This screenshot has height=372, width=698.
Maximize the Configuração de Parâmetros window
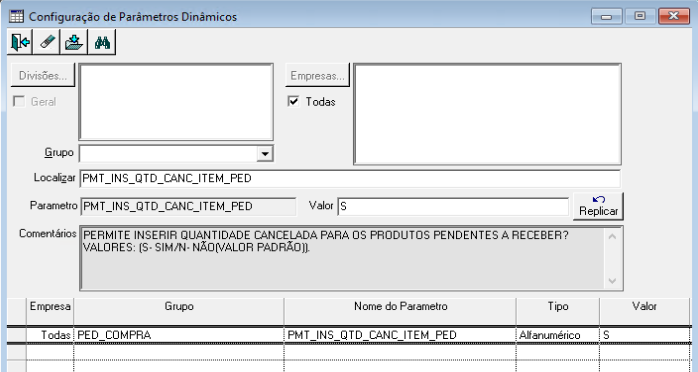(x=640, y=16)
